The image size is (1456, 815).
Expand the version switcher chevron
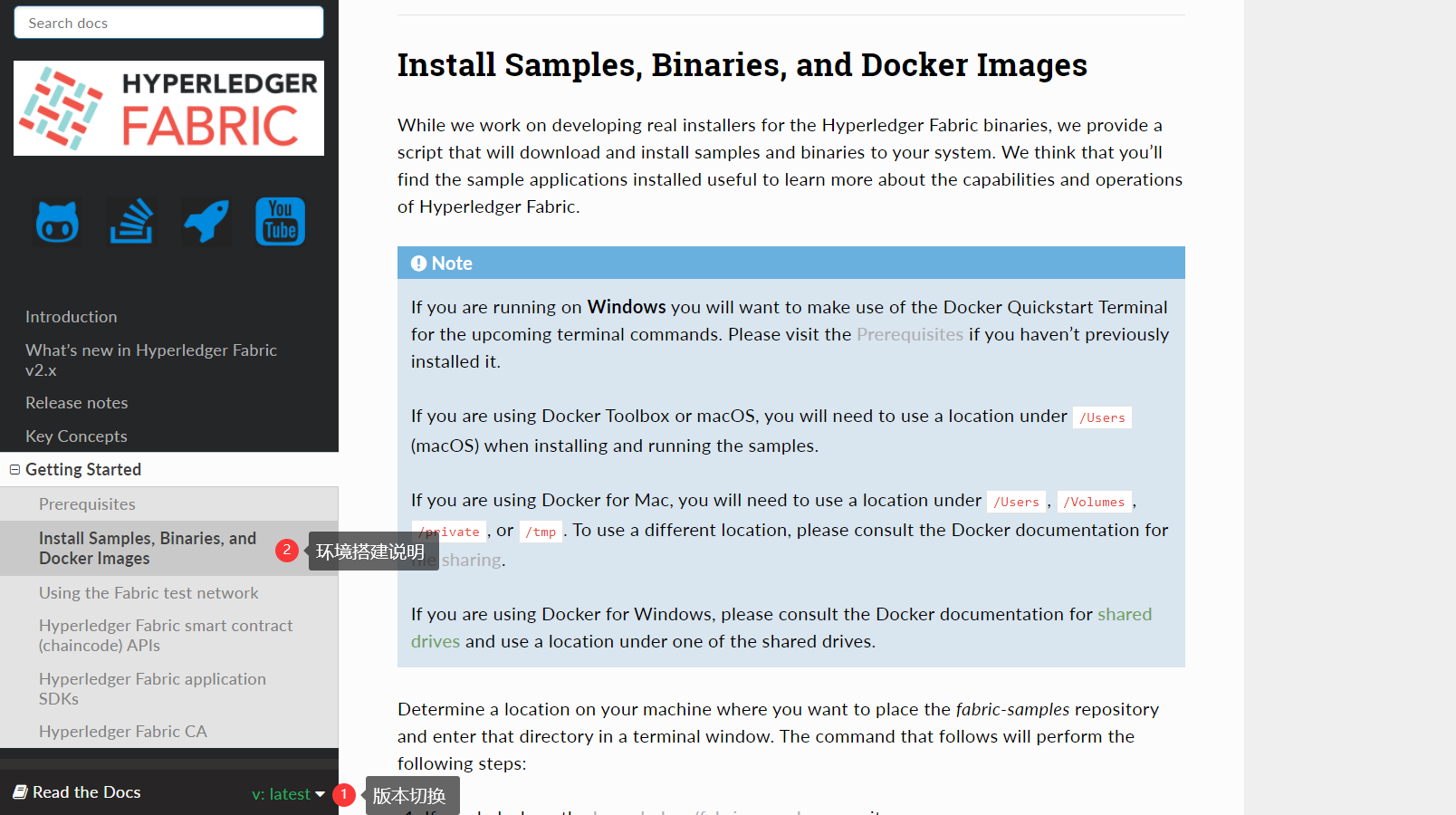click(319, 793)
